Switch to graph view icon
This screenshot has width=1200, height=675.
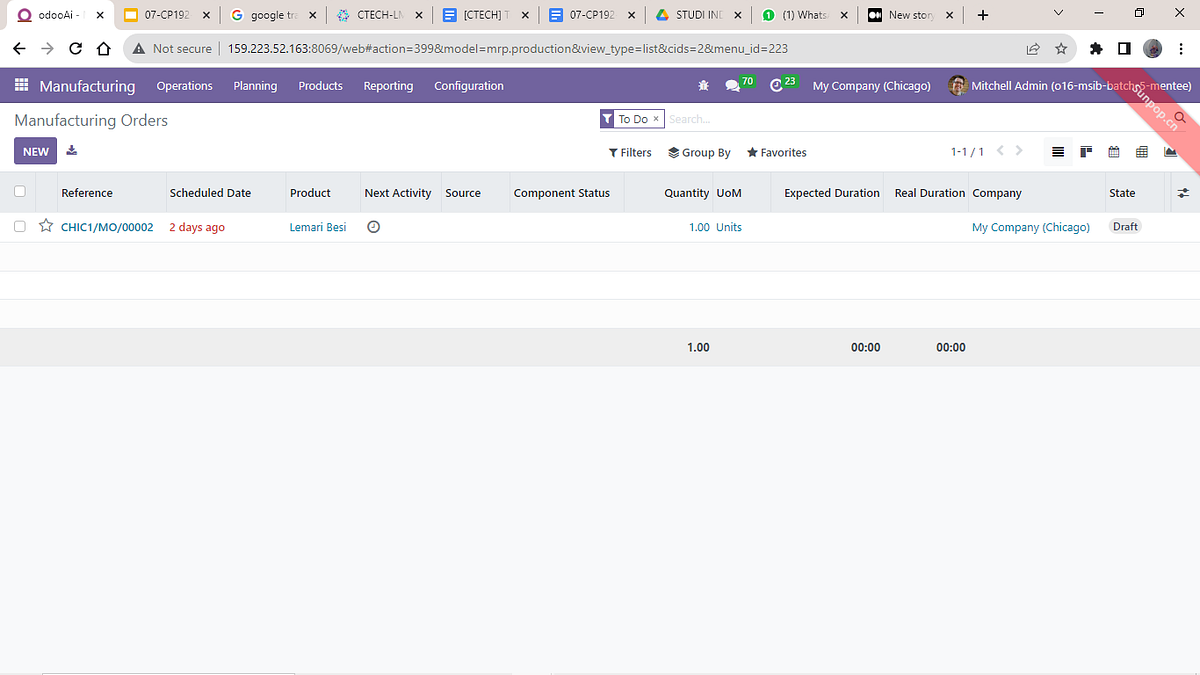pos(1170,152)
